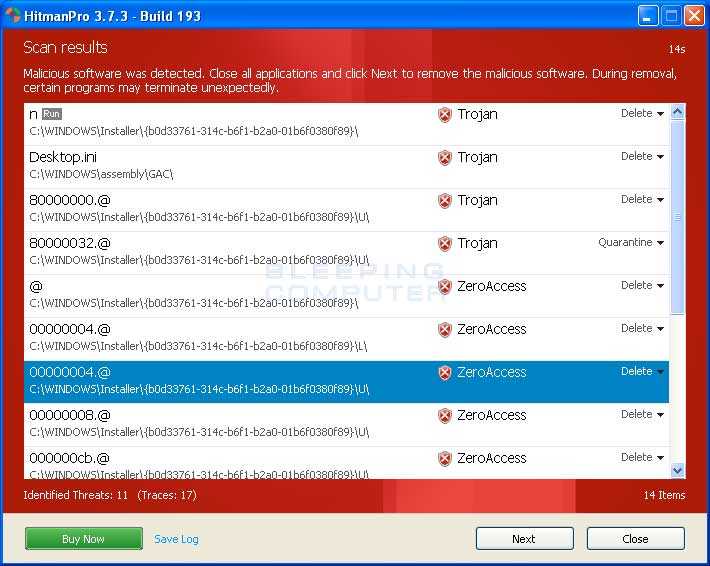Click the Trojan shield icon for Desktop.ini
Screen dimensions: 710x566
tap(445, 158)
